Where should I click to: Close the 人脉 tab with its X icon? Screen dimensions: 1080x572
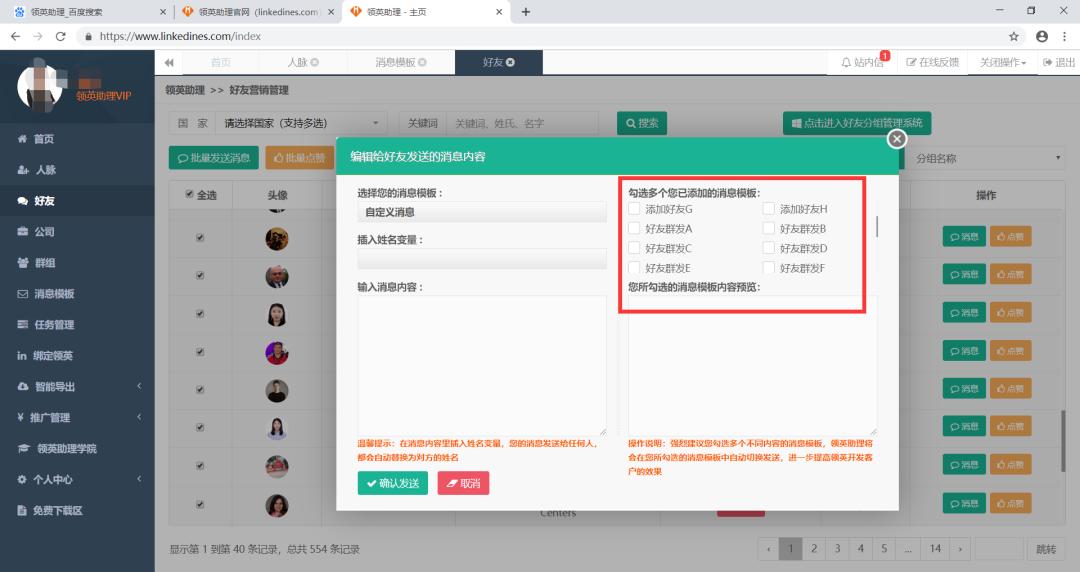pos(315,63)
